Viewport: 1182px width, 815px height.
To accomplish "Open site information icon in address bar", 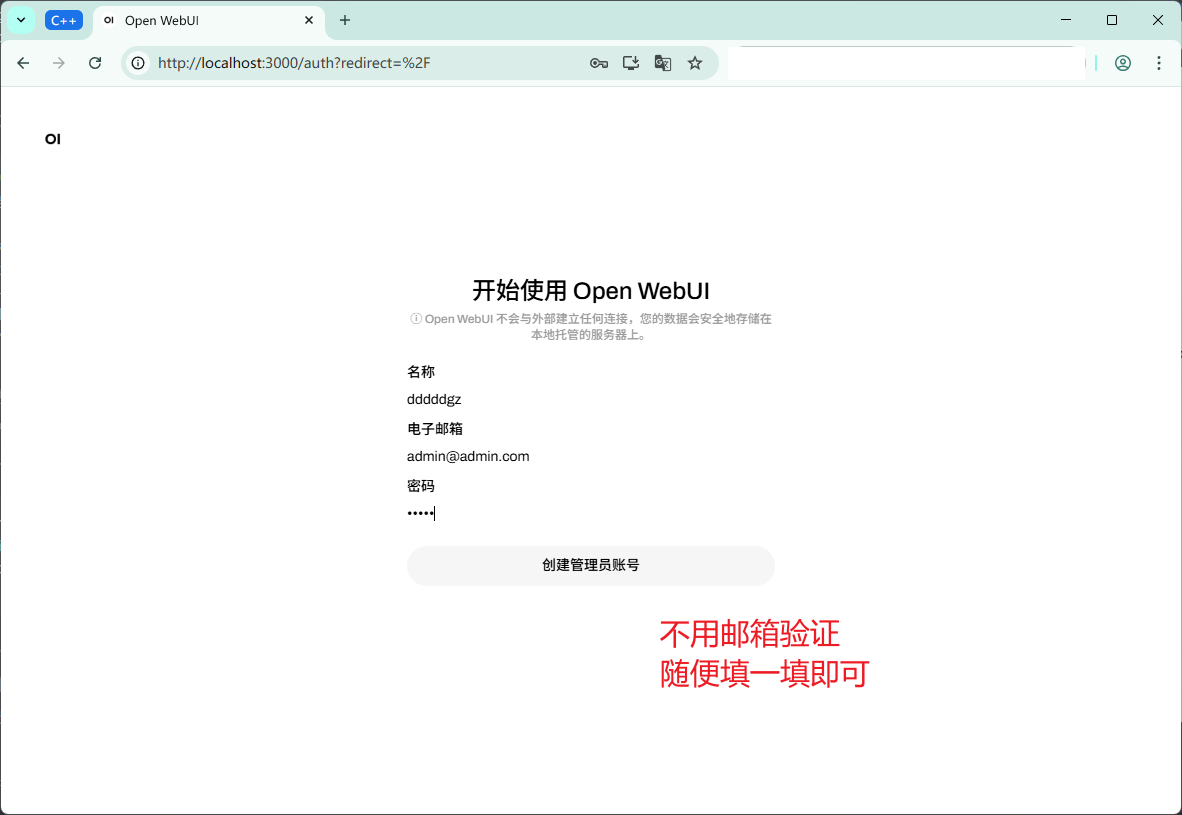I will pyautogui.click(x=138, y=63).
